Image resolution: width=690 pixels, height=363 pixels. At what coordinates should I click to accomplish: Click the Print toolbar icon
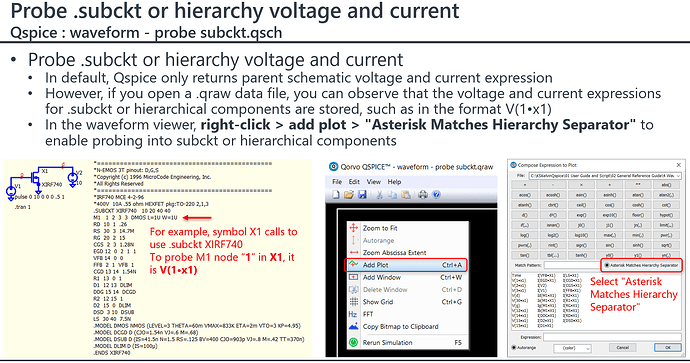pos(423,194)
